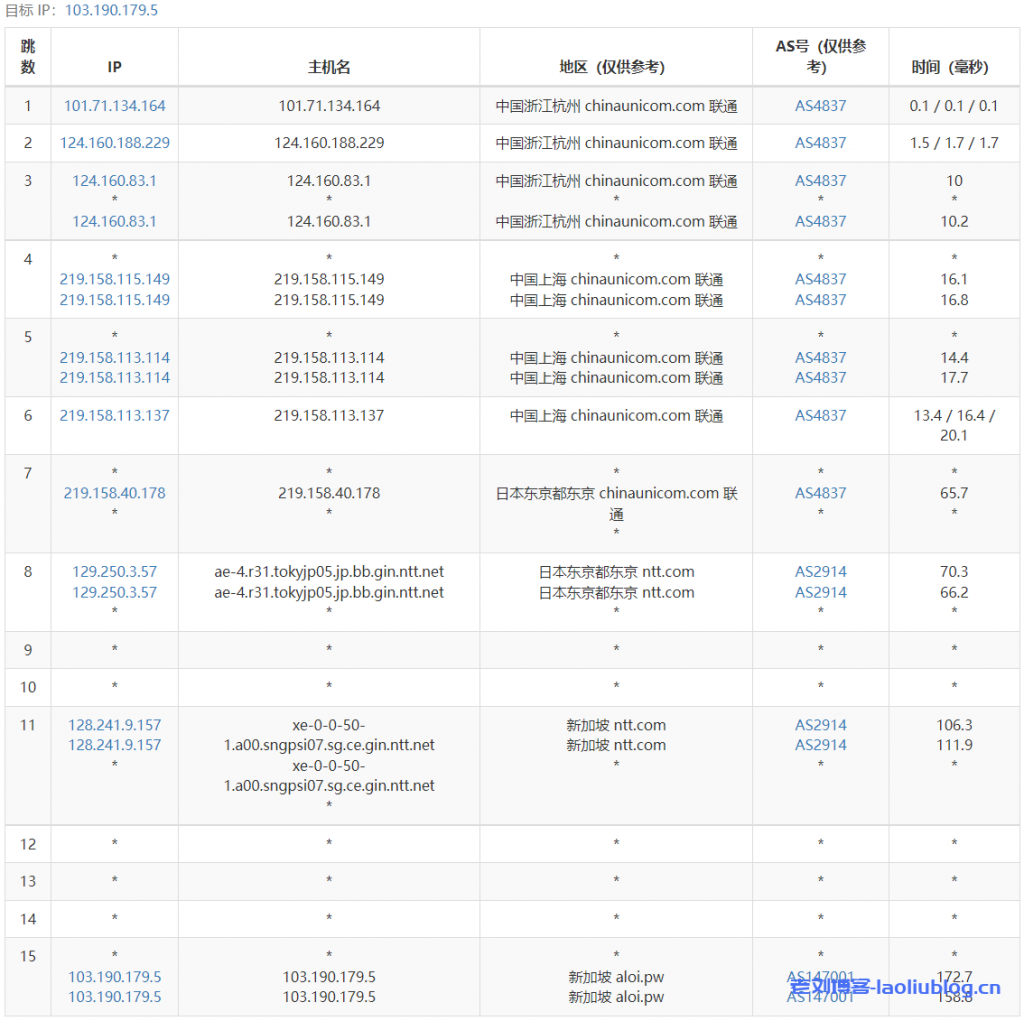
Task: Open first AS2914 link in hop 8
Action: [x=820, y=572]
